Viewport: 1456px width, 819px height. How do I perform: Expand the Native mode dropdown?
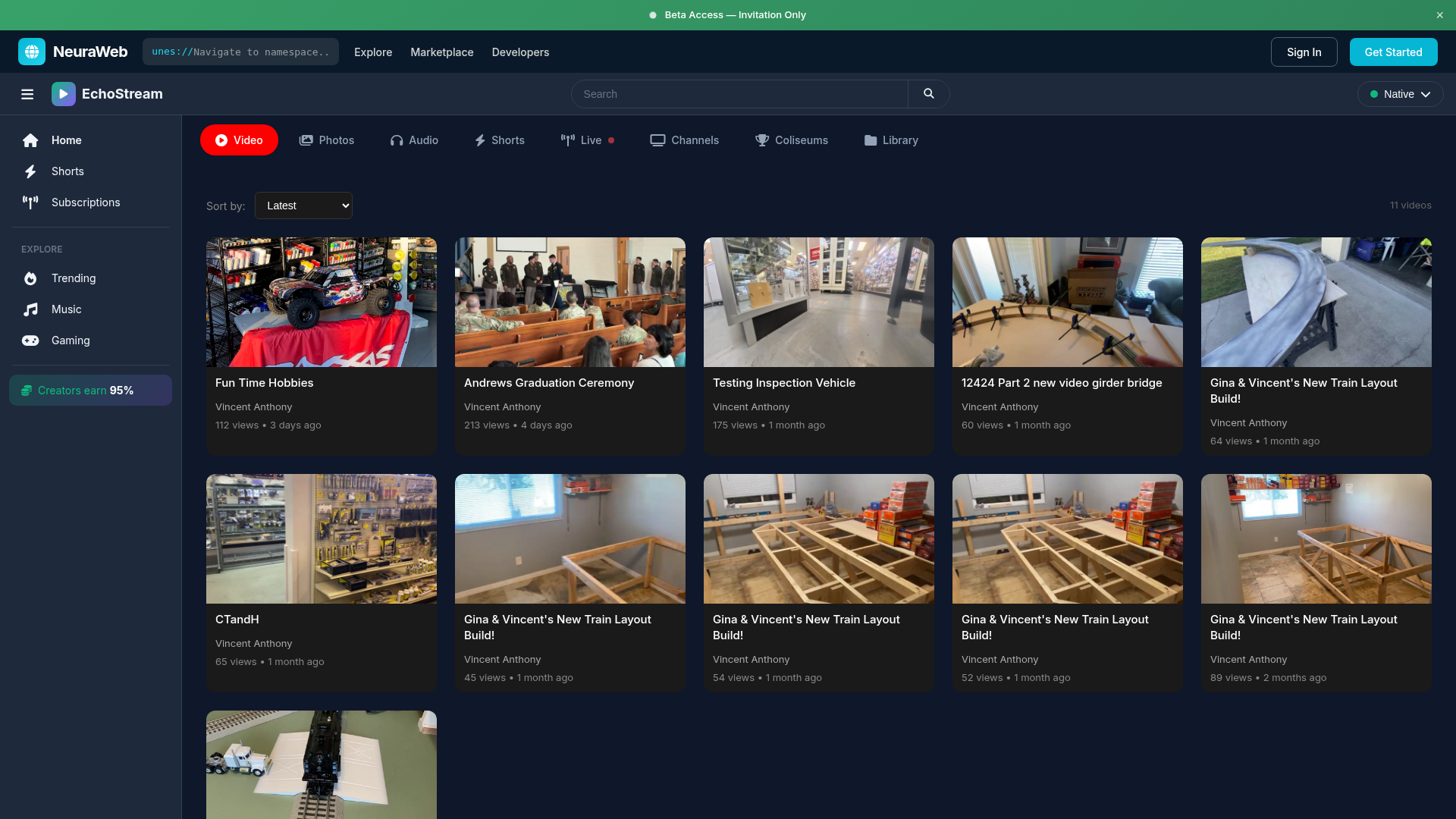tap(1400, 94)
